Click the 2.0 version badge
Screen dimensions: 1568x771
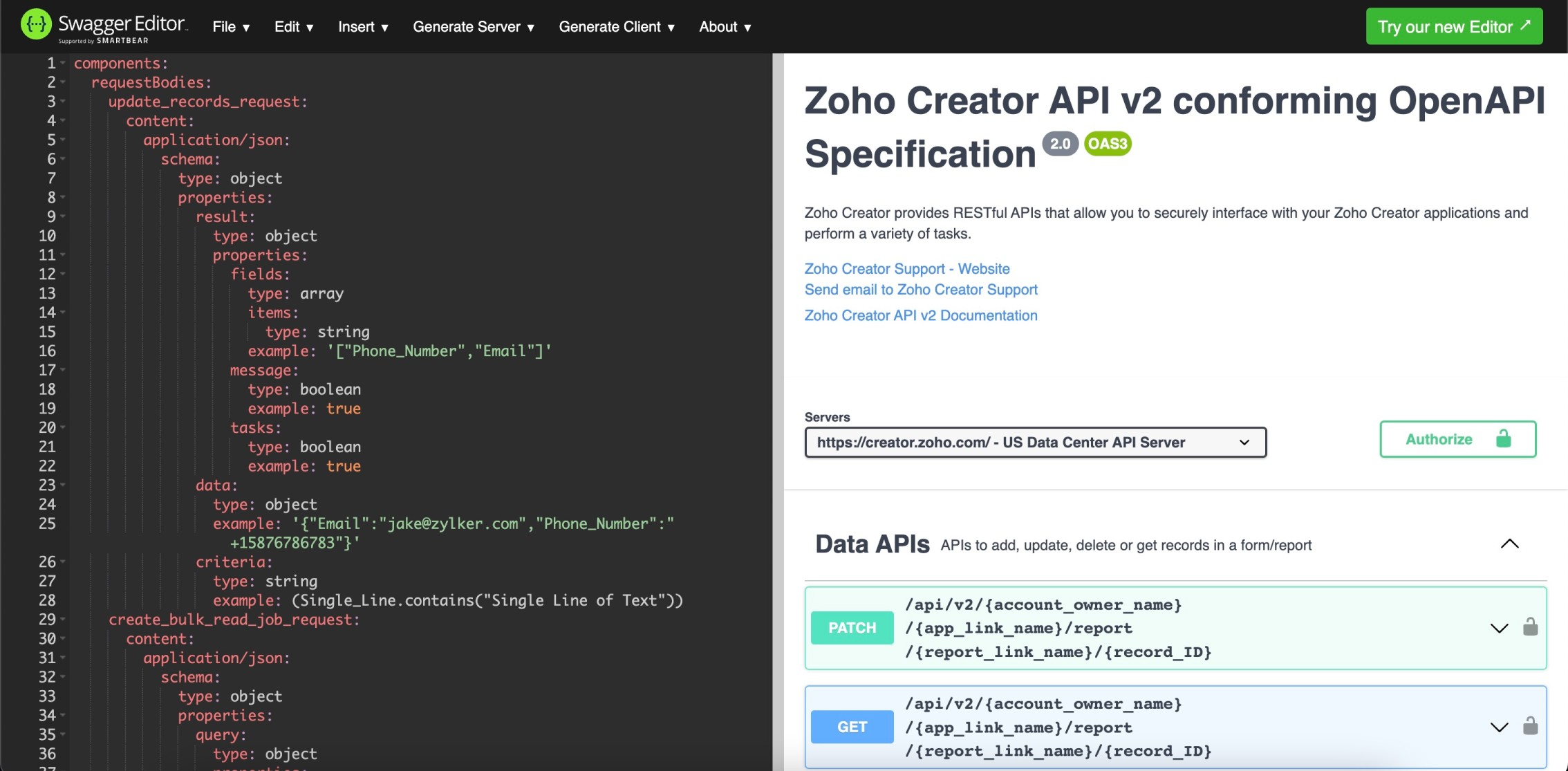[x=1060, y=144]
